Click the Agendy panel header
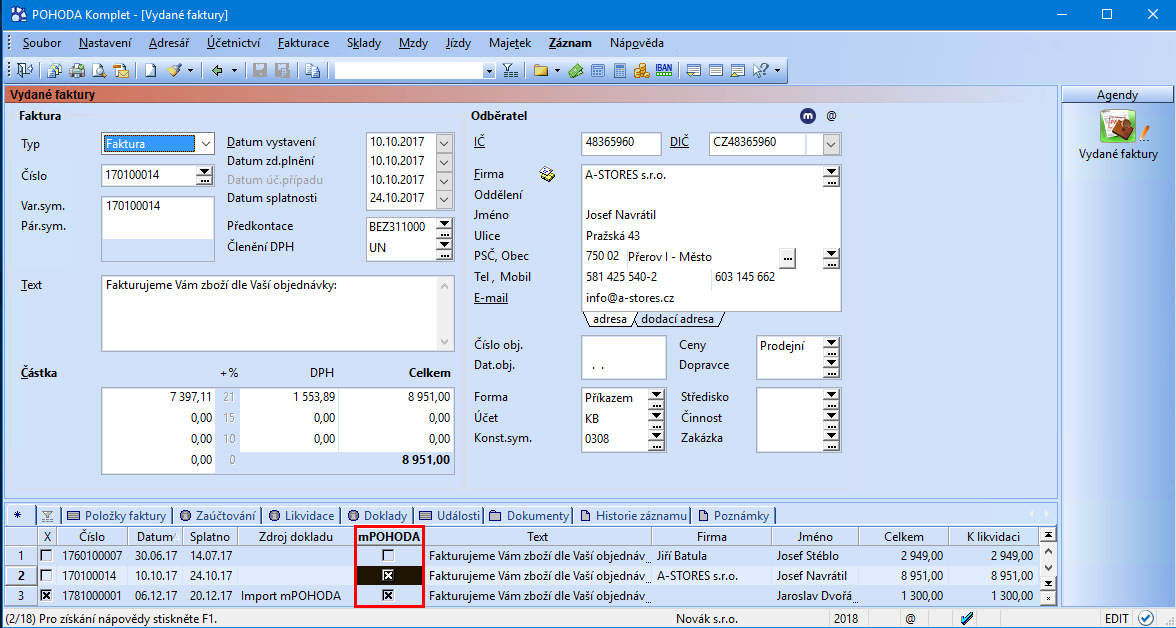The height and width of the screenshot is (628, 1176). (1117, 95)
